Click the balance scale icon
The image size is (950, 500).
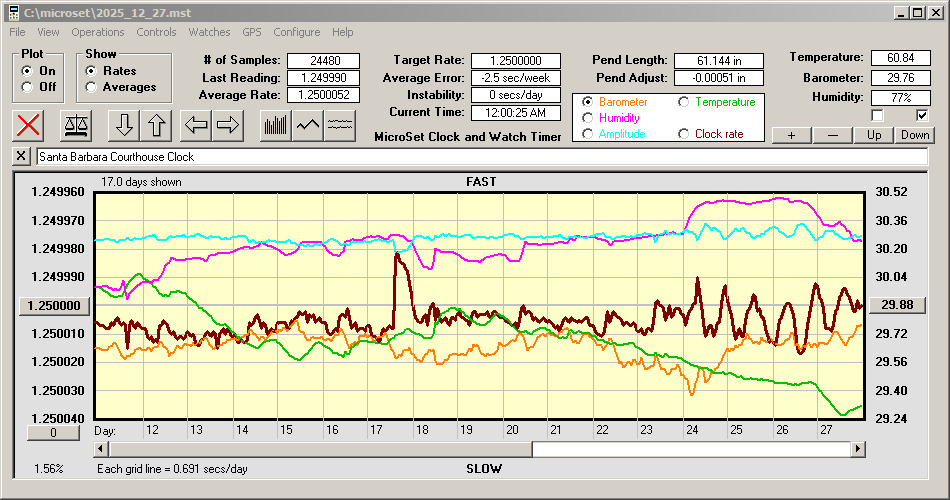[75, 125]
